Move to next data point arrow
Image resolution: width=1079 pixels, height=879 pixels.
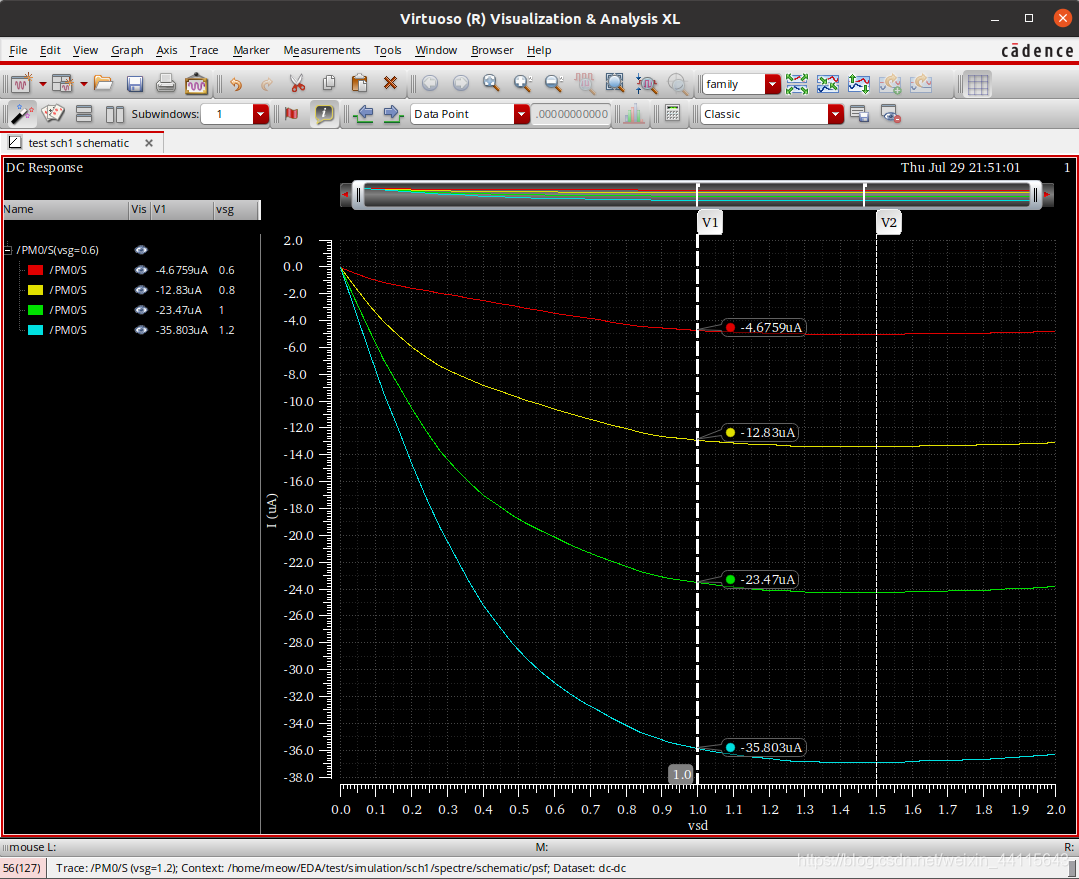[x=393, y=114]
